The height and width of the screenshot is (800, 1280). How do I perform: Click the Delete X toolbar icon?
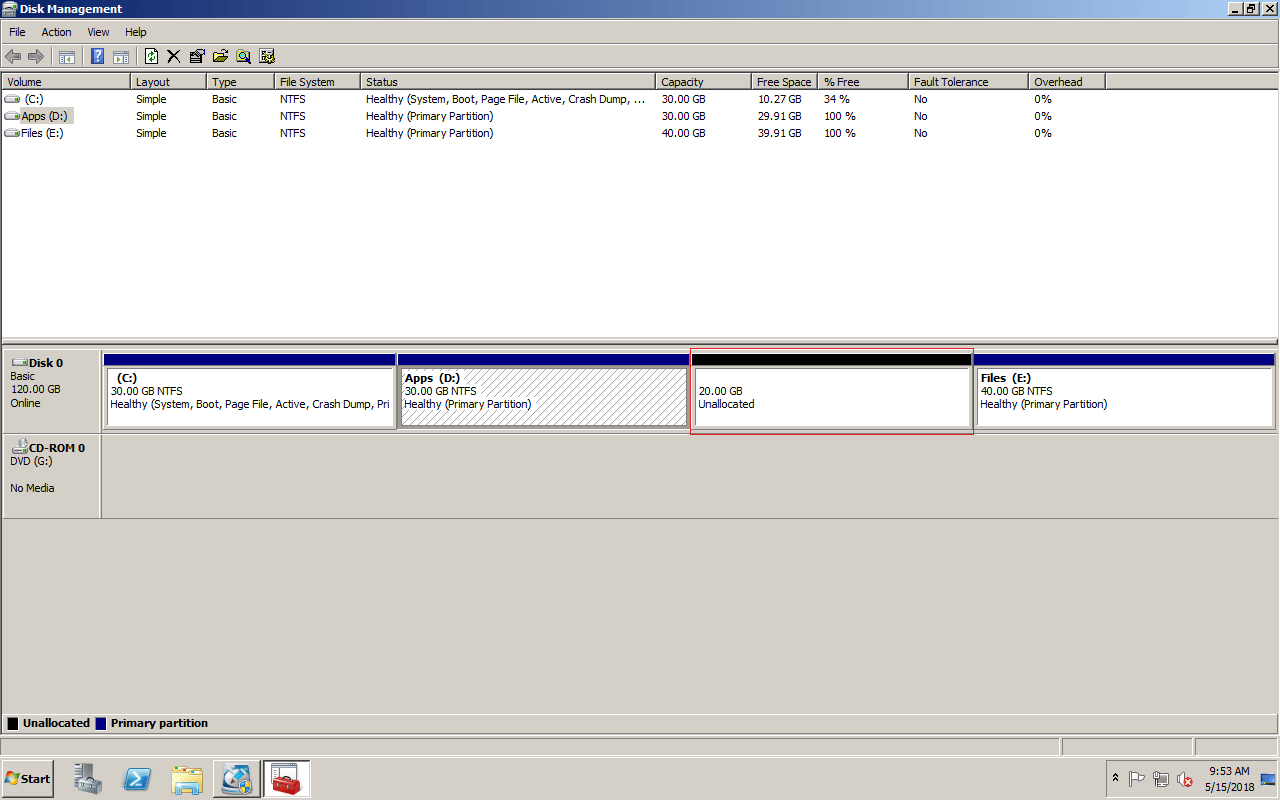174,56
